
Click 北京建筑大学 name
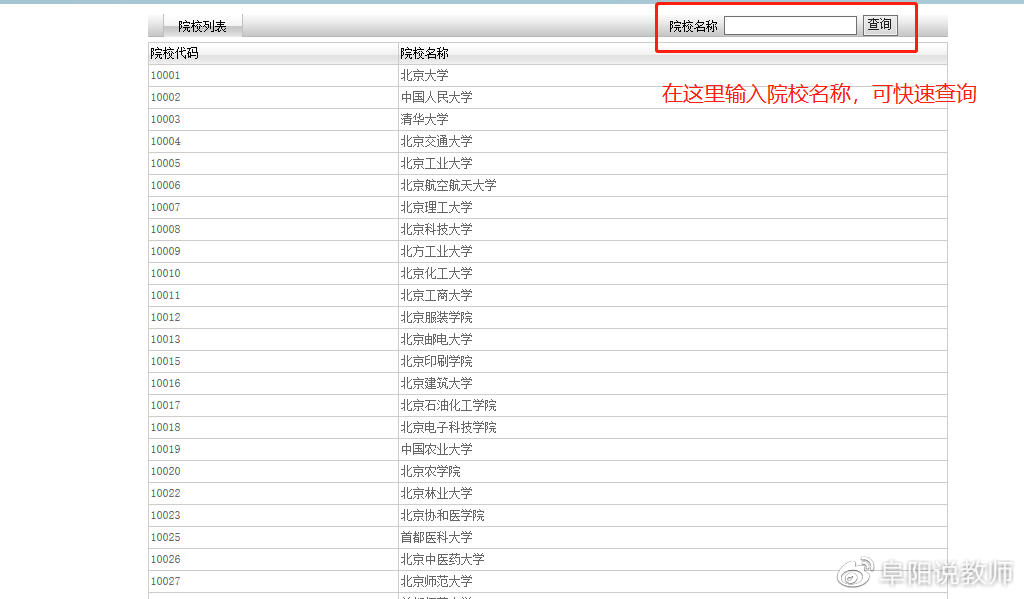[x=436, y=383]
